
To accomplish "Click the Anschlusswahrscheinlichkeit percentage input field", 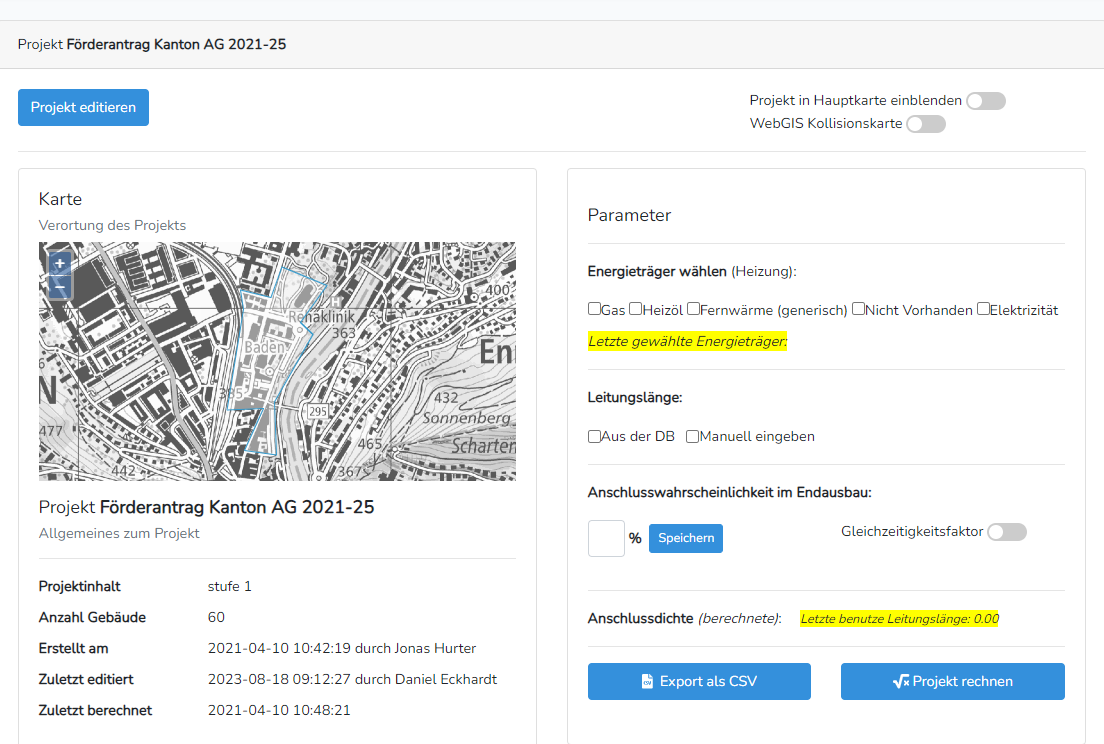I will tap(605, 538).
